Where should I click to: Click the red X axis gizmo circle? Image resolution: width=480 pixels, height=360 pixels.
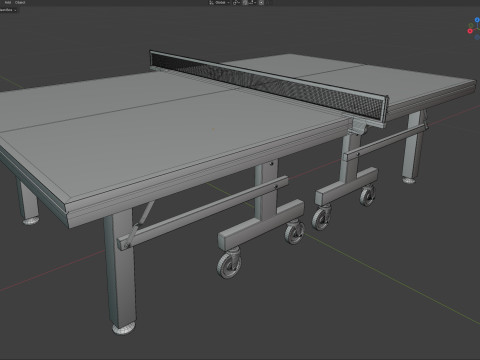coord(470,31)
